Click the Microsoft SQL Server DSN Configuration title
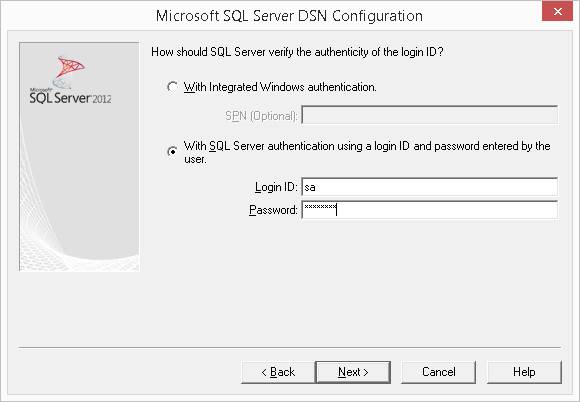The height and width of the screenshot is (402, 580). pos(289,16)
